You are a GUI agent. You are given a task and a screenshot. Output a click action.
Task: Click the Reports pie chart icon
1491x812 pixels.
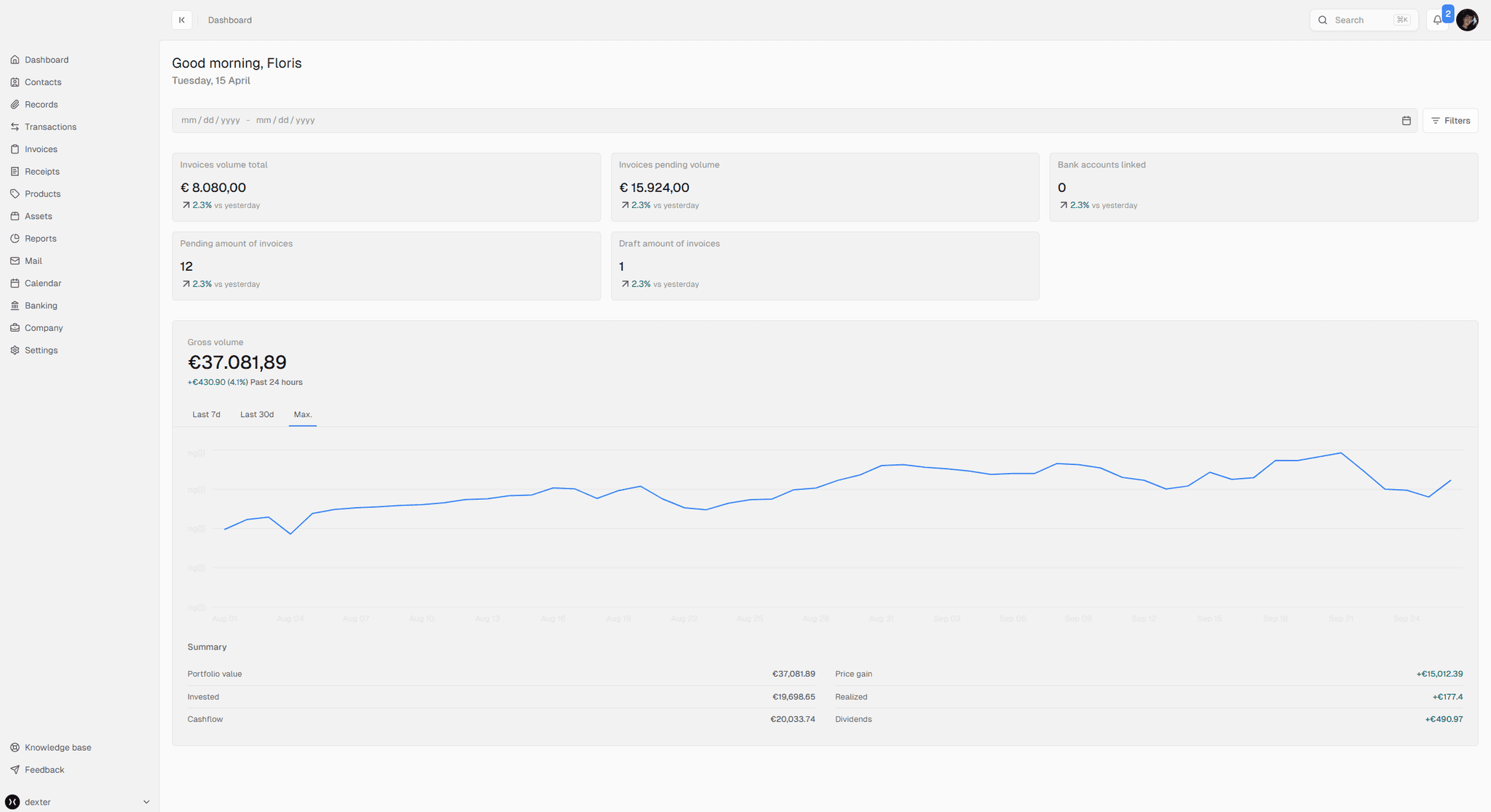(15, 239)
